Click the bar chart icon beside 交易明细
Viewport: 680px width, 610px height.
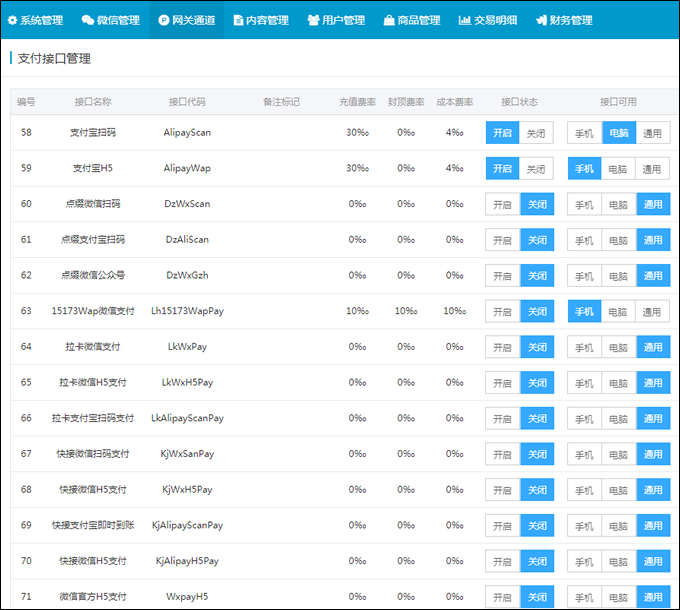(x=464, y=20)
